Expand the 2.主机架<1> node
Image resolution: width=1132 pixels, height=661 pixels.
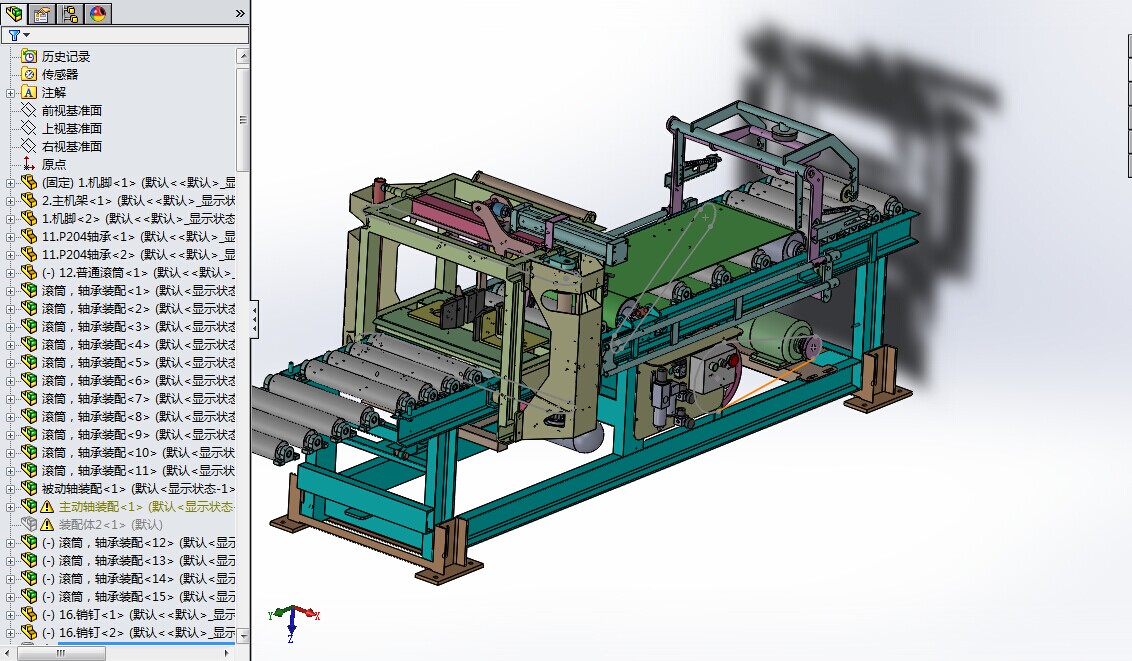point(10,201)
